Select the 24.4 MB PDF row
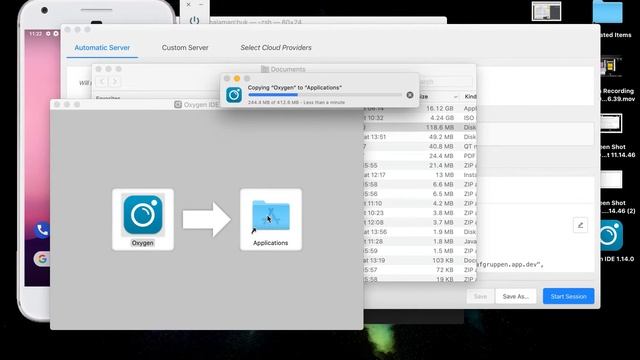 pyautogui.click(x=420, y=156)
